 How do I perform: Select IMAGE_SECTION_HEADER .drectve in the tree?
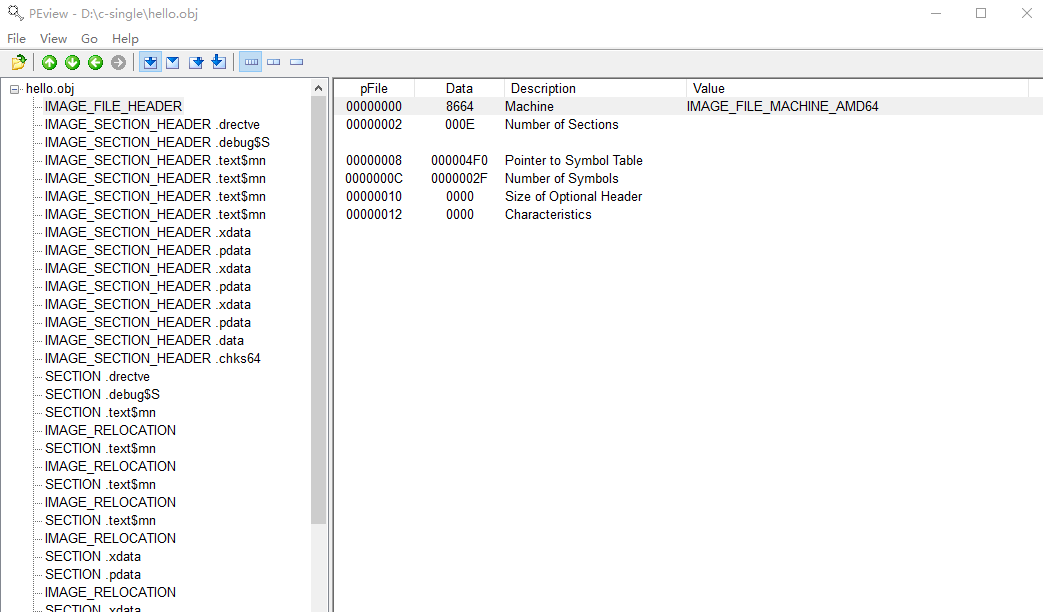pyautogui.click(x=152, y=124)
